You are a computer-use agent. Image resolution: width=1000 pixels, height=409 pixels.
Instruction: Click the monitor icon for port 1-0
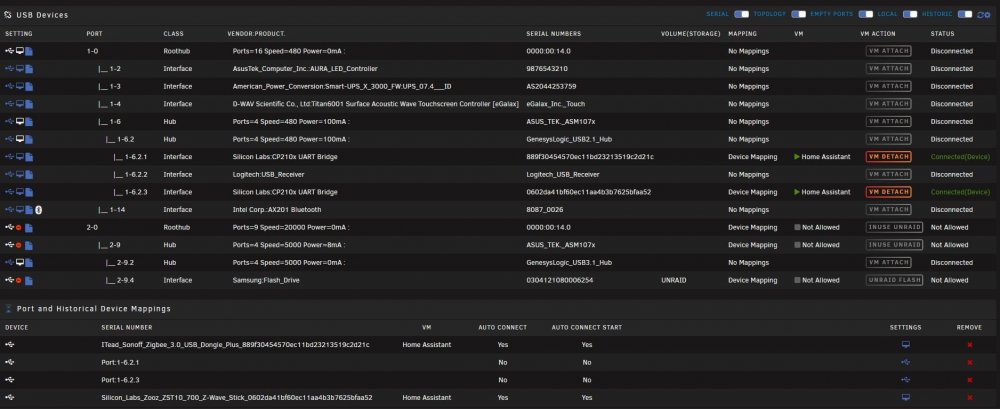click(20, 51)
